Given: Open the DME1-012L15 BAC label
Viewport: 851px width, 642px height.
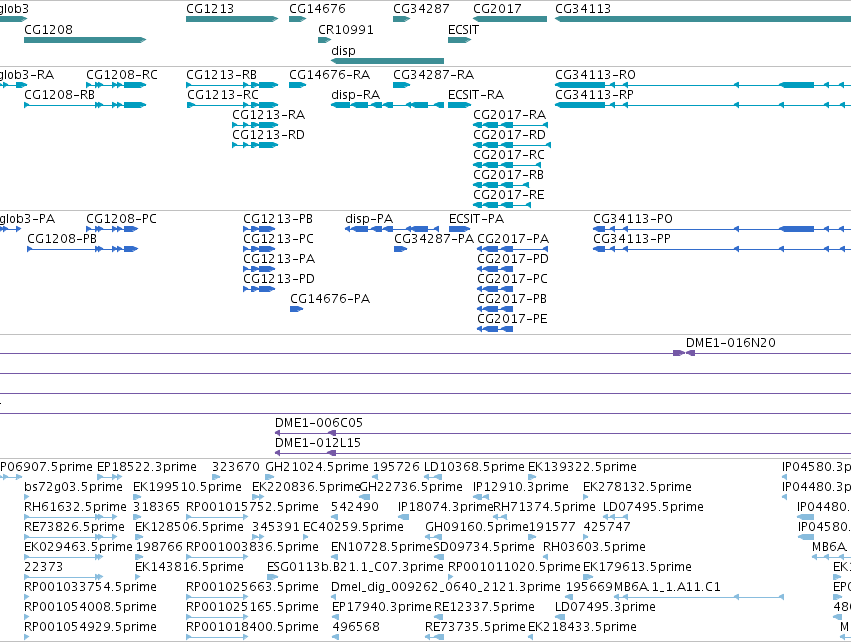Looking at the screenshot, I should [317, 443].
